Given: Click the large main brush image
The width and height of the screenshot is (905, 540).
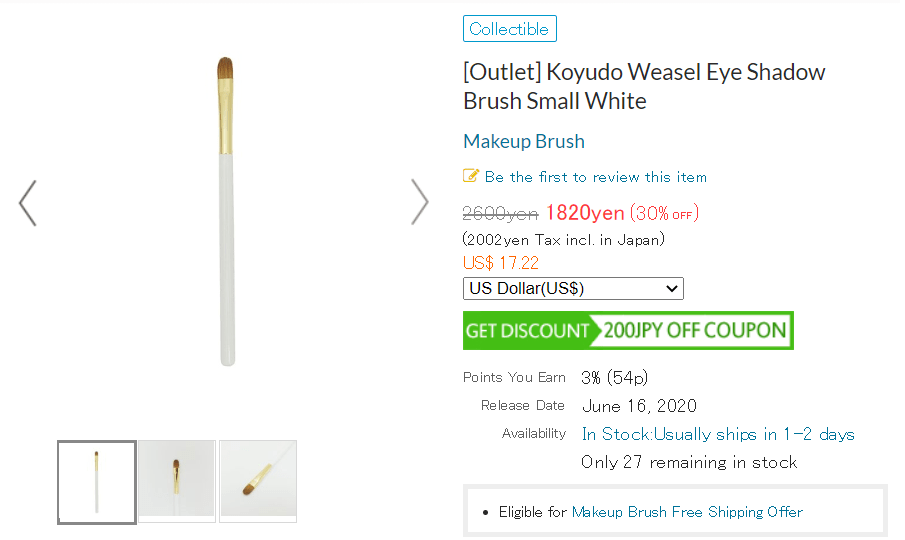Looking at the screenshot, I should tap(227, 212).
